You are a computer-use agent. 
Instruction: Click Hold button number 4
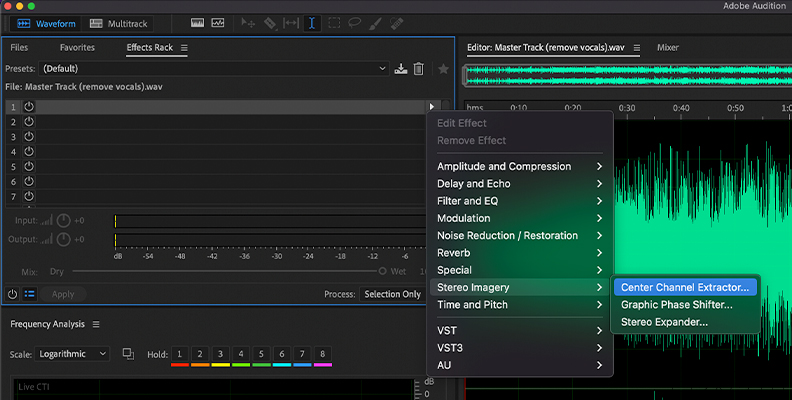click(241, 354)
